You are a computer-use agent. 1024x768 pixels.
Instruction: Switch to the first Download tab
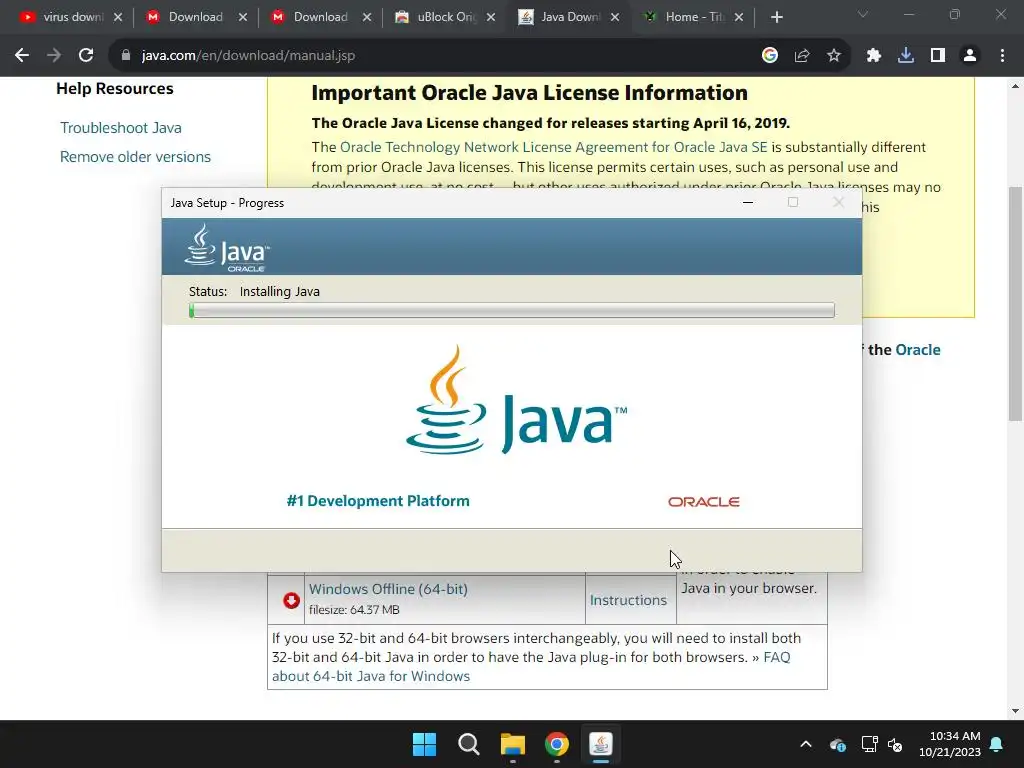(186, 17)
